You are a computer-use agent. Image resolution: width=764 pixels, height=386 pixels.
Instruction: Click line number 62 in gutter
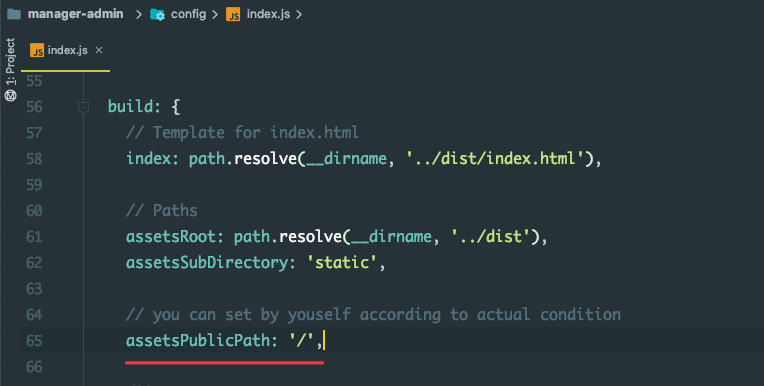point(34,263)
